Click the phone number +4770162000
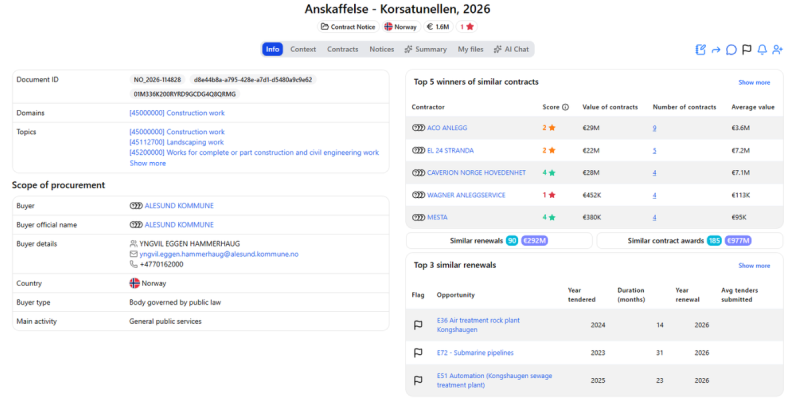Screen dimensions: 800x400 tap(161, 264)
